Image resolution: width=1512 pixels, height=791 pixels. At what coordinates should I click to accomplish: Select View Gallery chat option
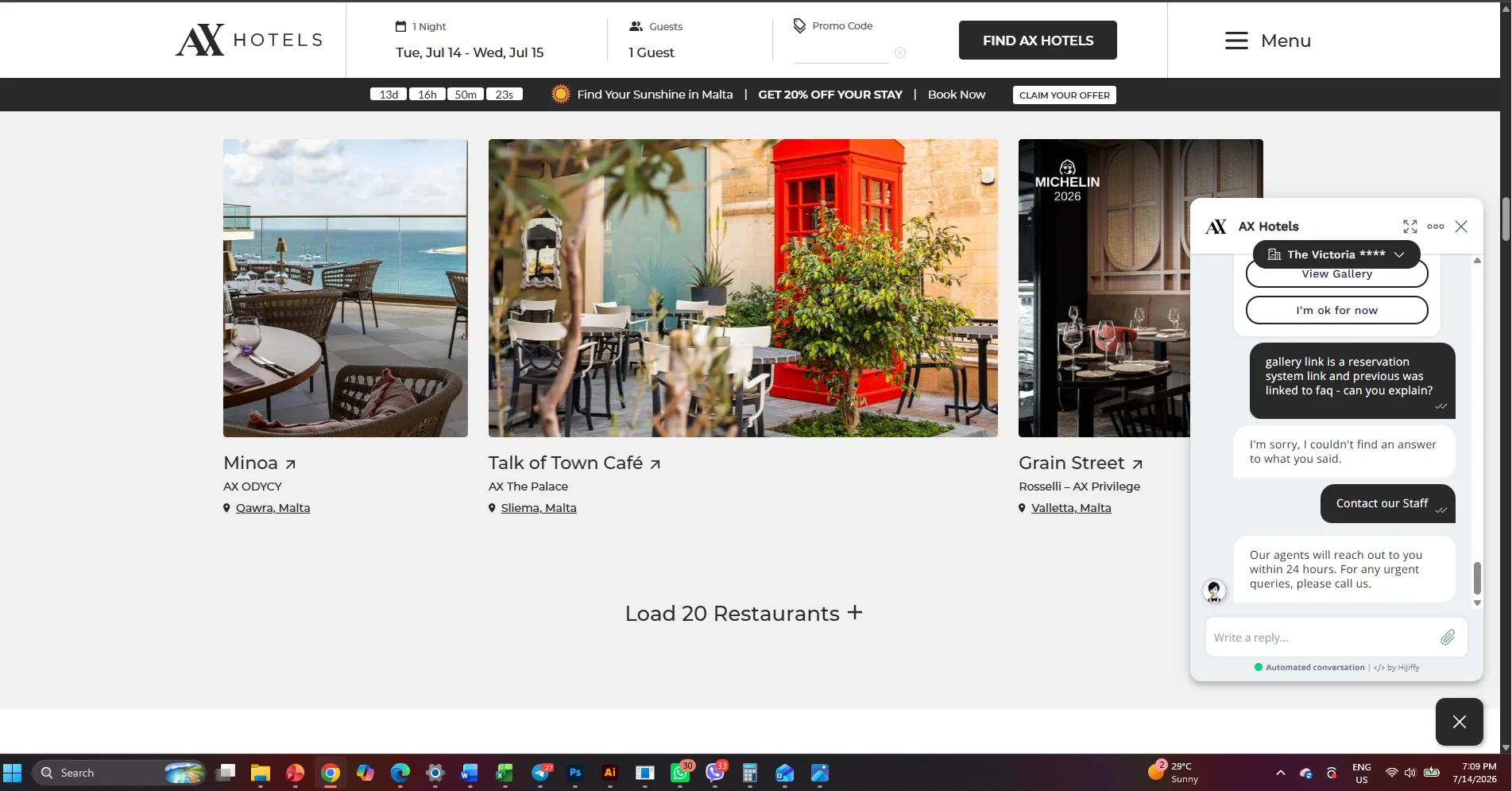(x=1336, y=273)
